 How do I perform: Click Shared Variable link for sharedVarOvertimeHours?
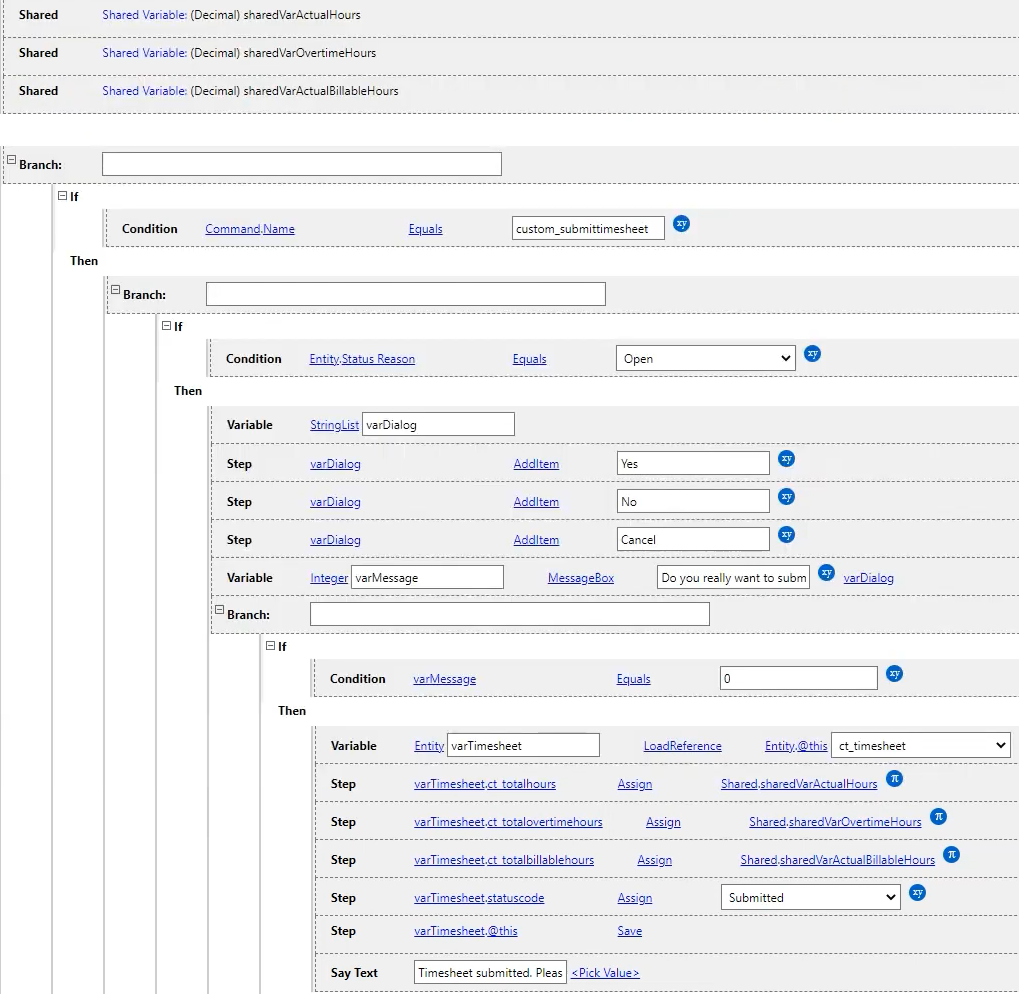pos(144,53)
